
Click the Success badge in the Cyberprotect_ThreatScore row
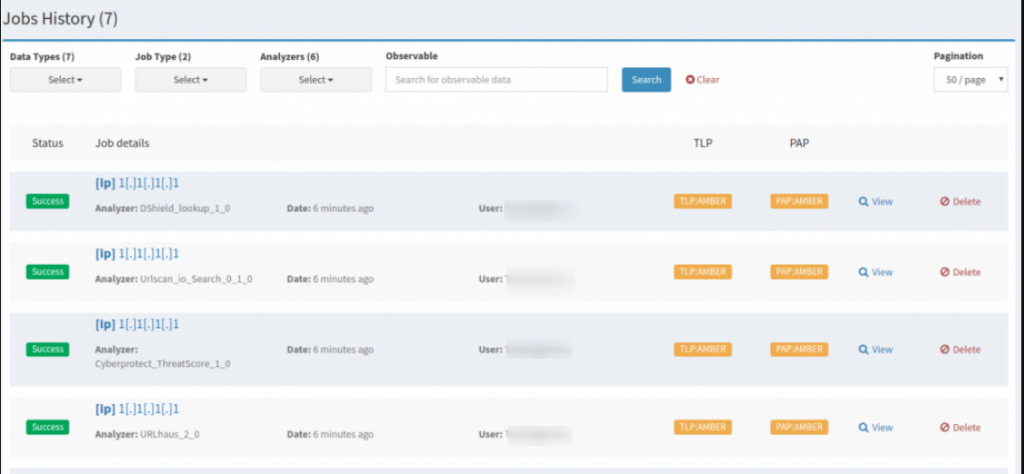coord(48,349)
